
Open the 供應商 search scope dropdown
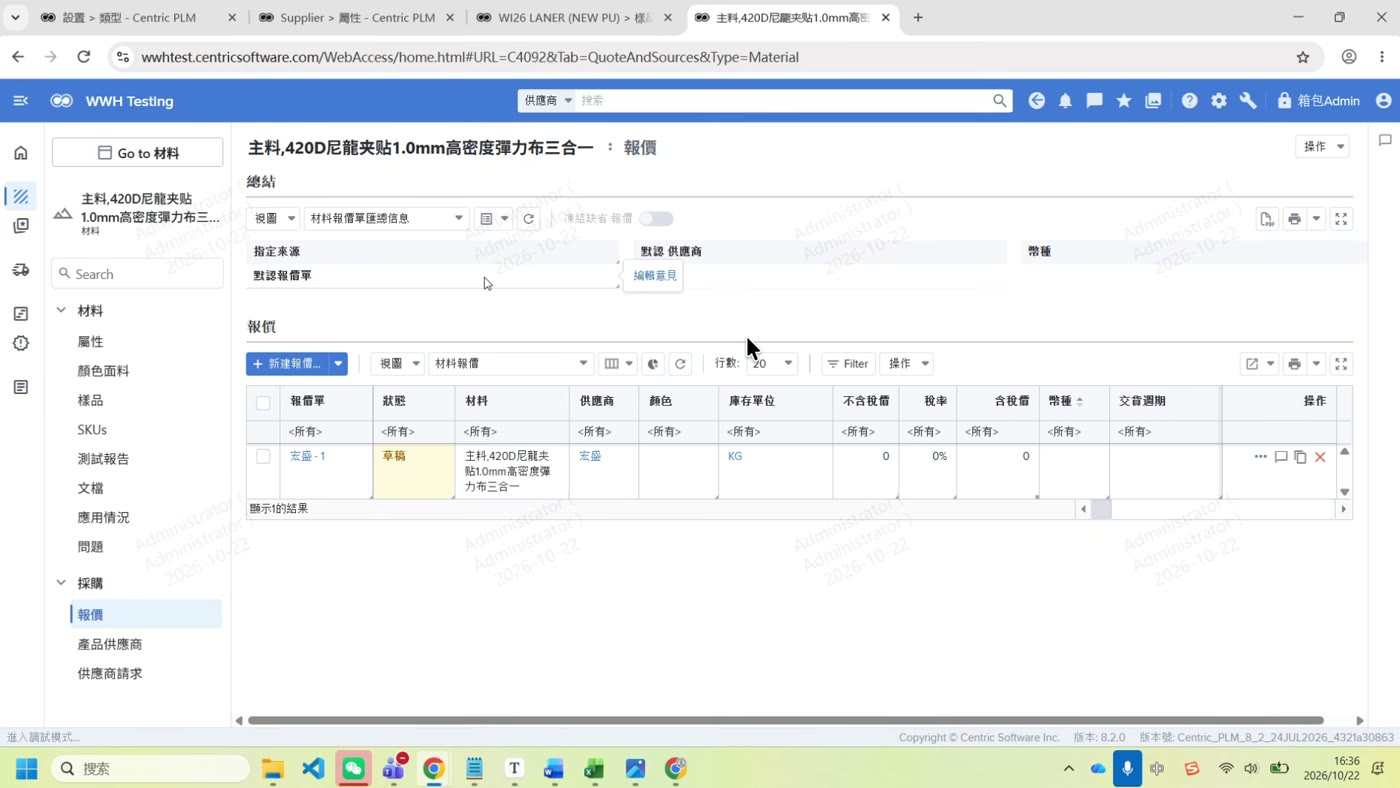pyautogui.click(x=547, y=101)
